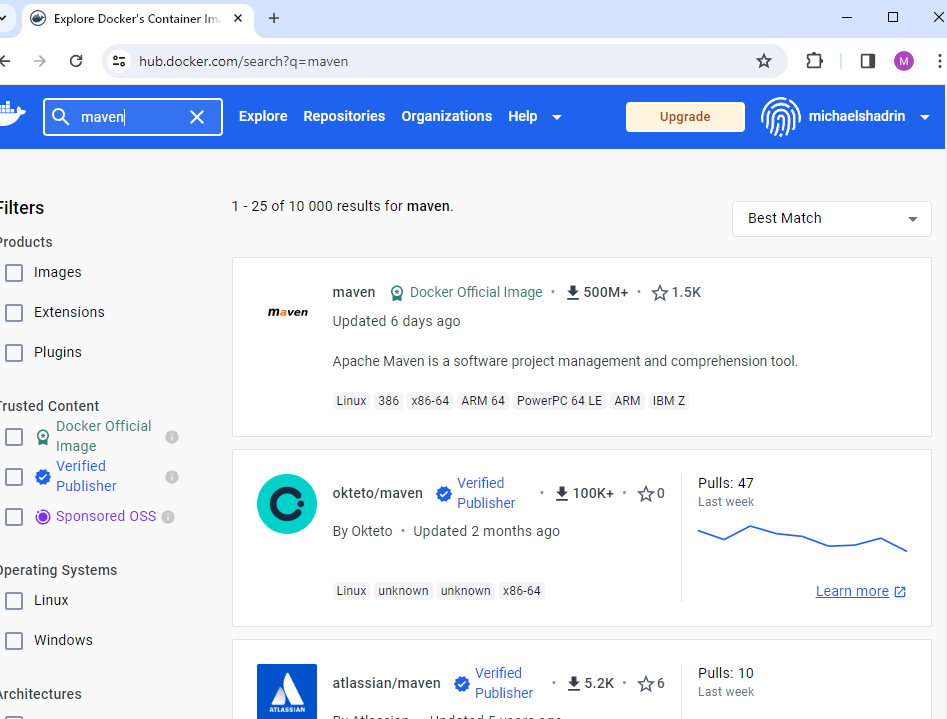Open the maven official image title
The height and width of the screenshot is (719, 947).
click(x=354, y=292)
